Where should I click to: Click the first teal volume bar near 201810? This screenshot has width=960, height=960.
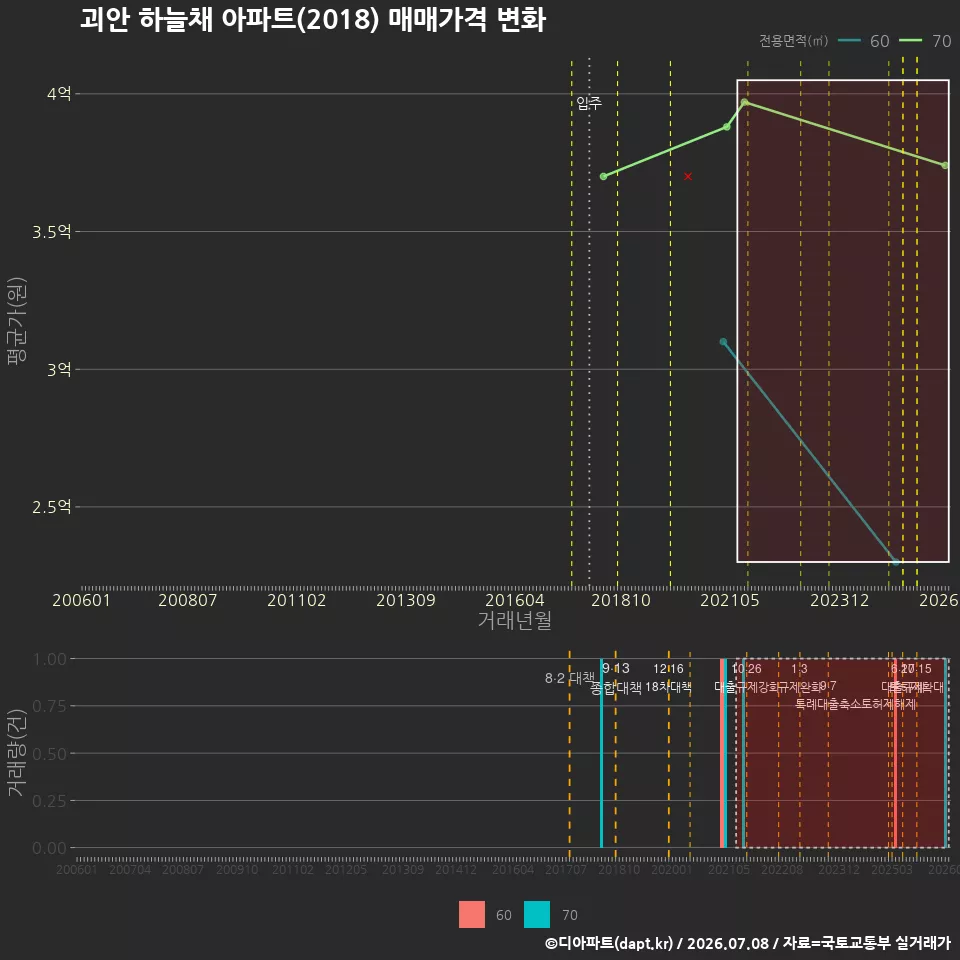601,753
